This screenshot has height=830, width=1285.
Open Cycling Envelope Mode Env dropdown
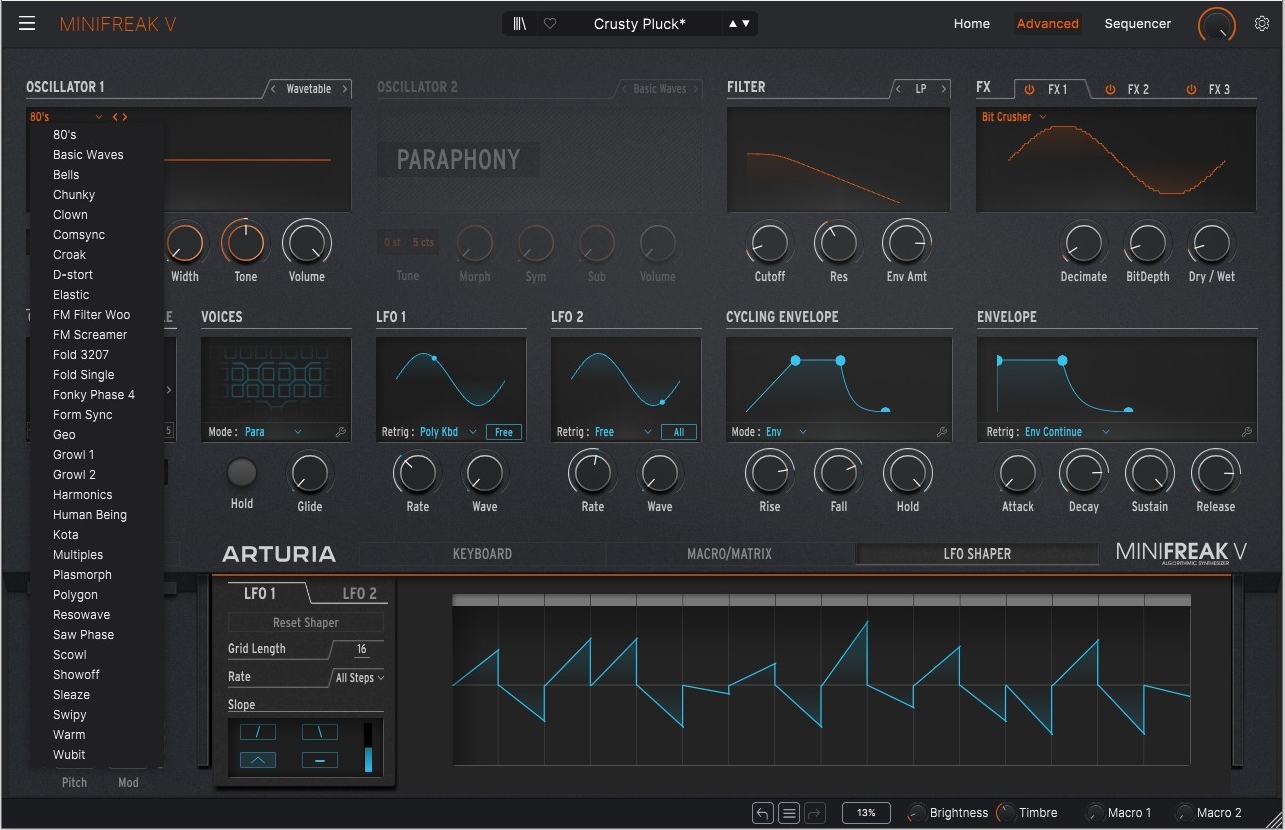786,432
